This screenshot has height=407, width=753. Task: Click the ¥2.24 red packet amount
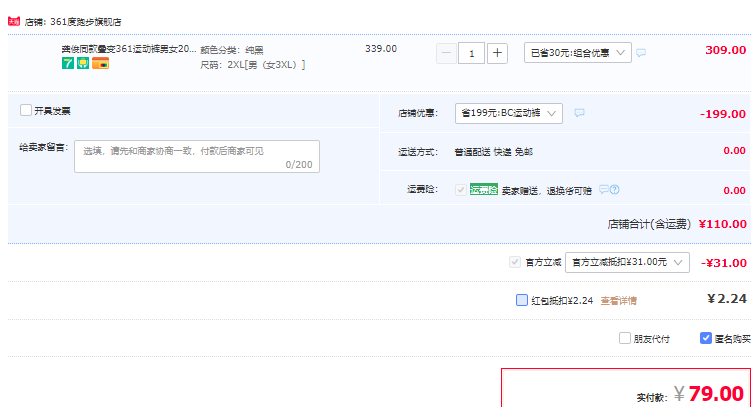[x=727, y=299]
